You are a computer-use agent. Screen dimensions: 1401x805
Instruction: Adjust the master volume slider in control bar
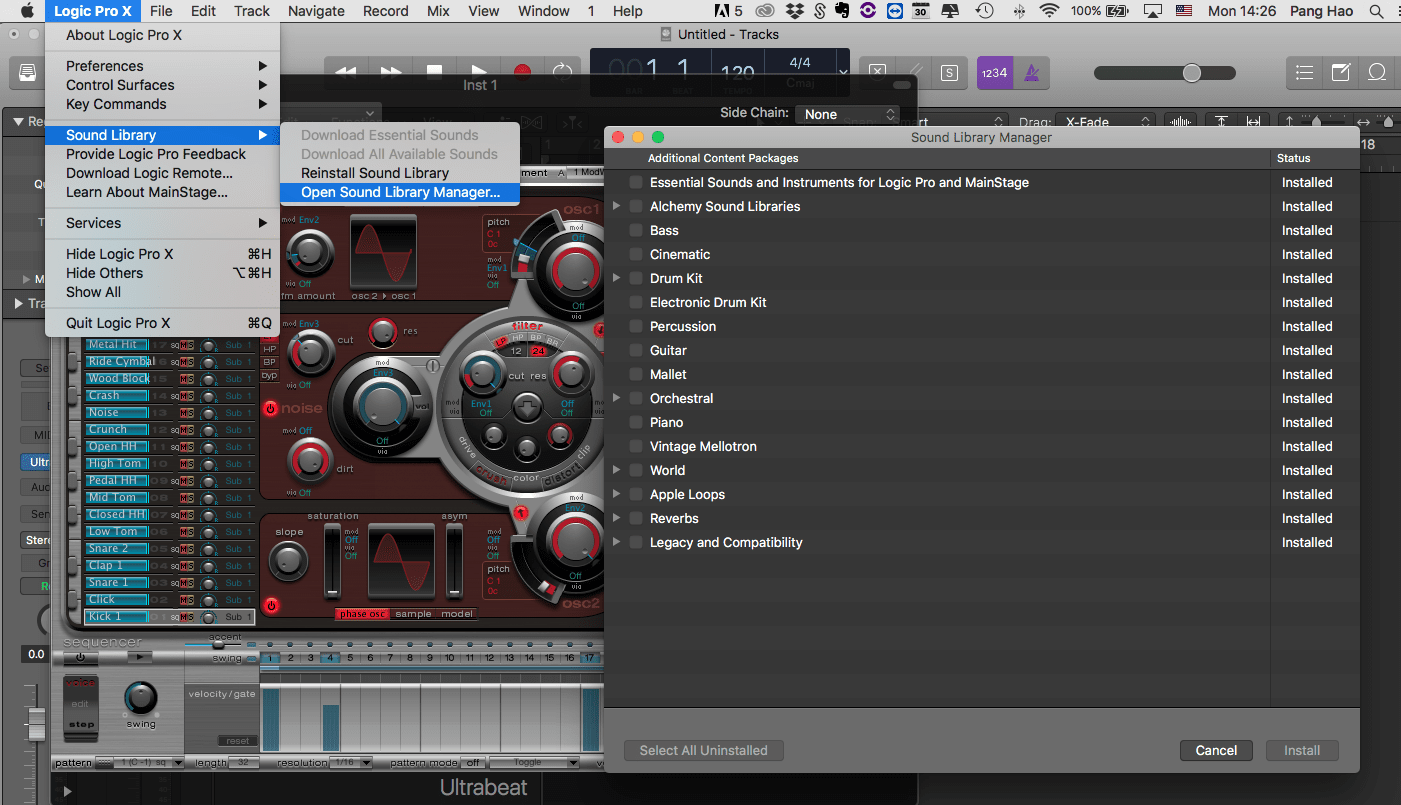pyautogui.click(x=1164, y=73)
